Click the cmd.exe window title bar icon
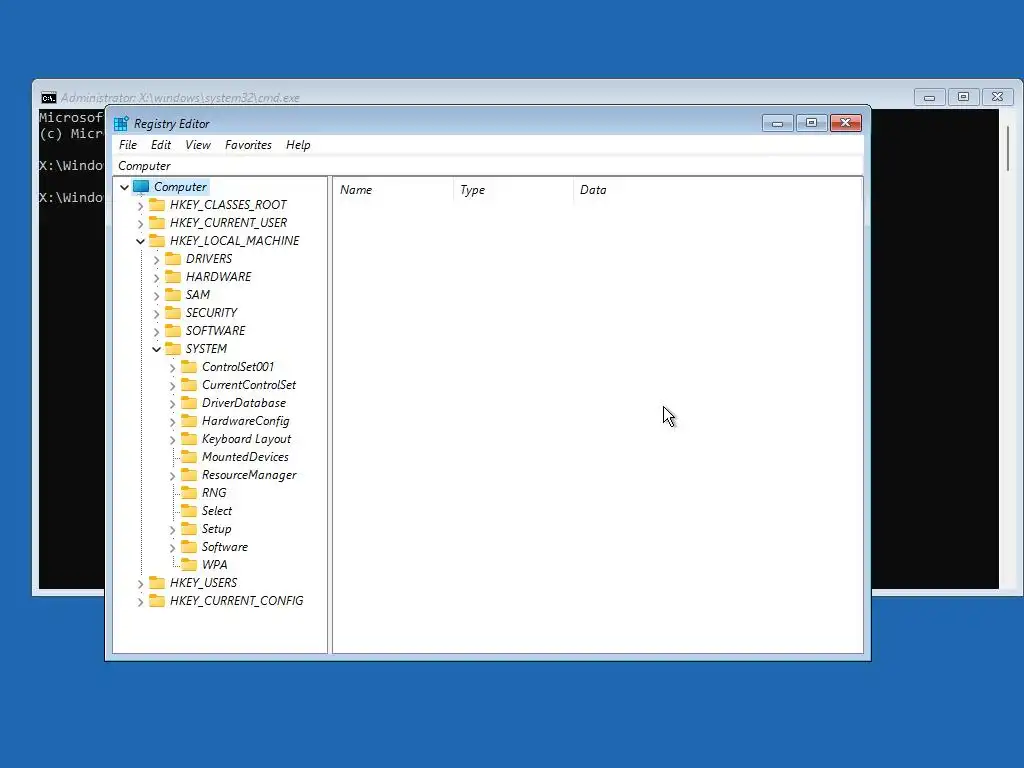The height and width of the screenshot is (768, 1024). [48, 98]
